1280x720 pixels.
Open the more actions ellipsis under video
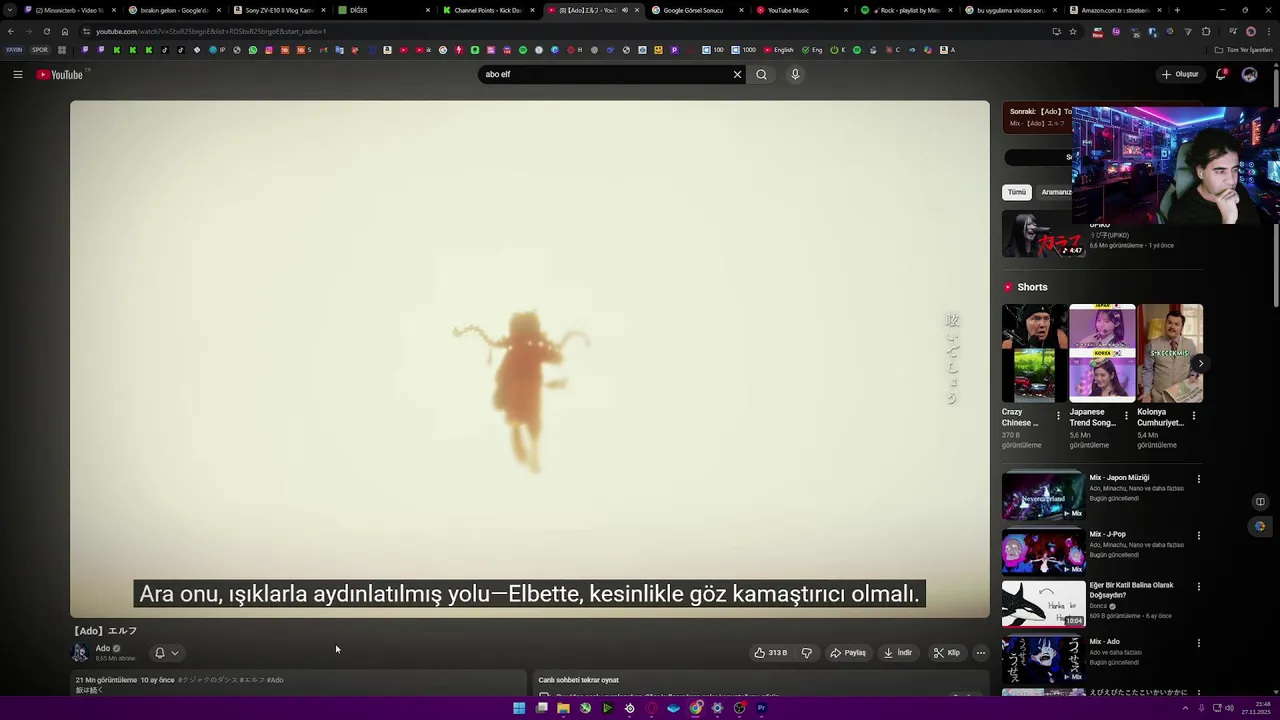[981, 653]
